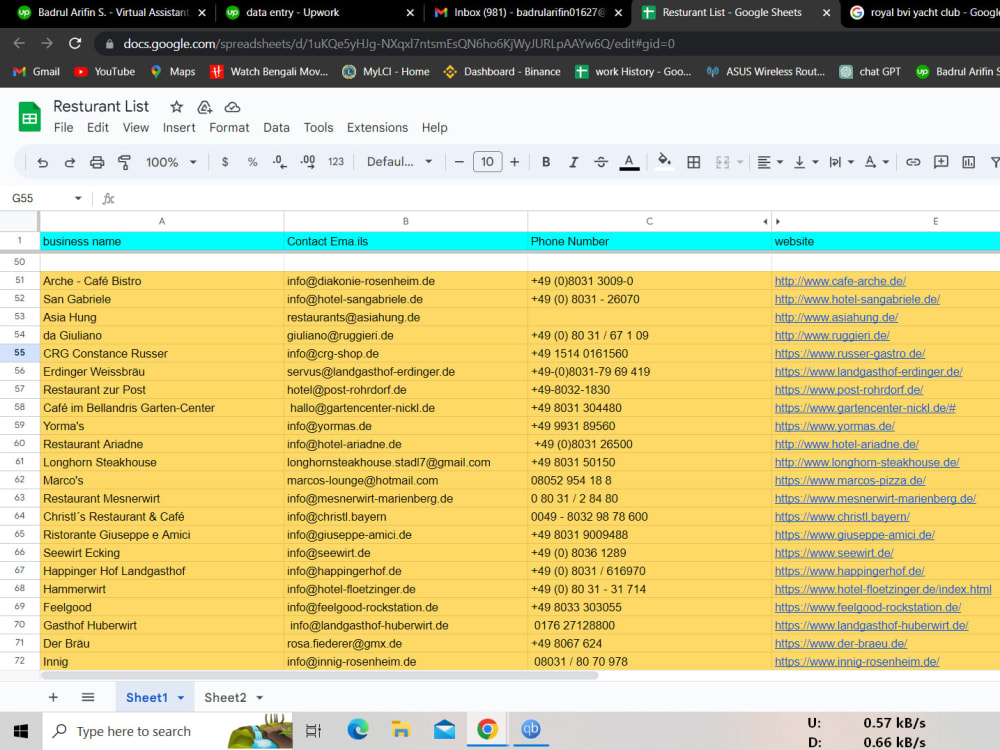
Task: Click the move to Drive folder icon
Action: (x=204, y=107)
